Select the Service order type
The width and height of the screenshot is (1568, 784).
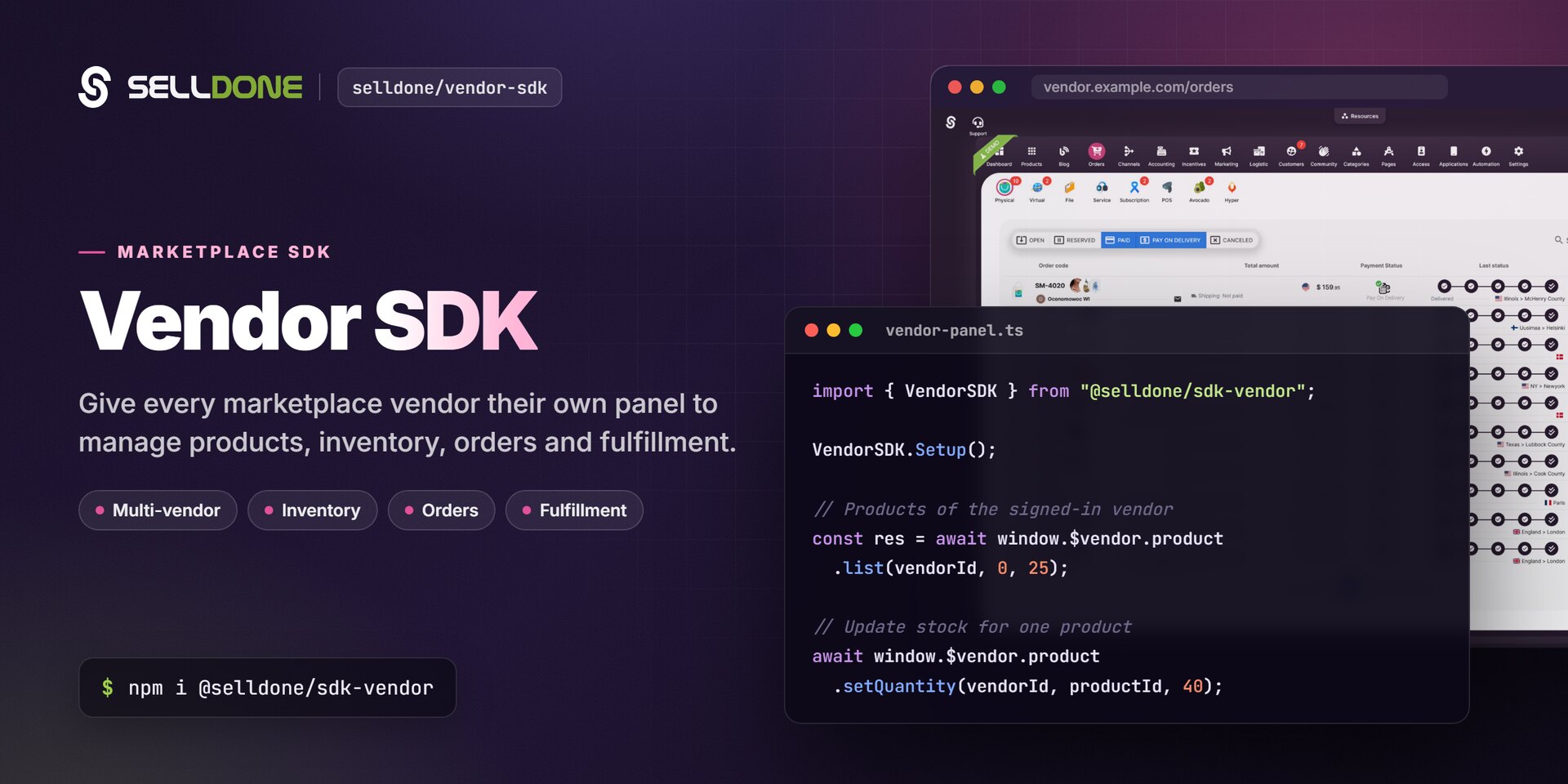pyautogui.click(x=1102, y=191)
